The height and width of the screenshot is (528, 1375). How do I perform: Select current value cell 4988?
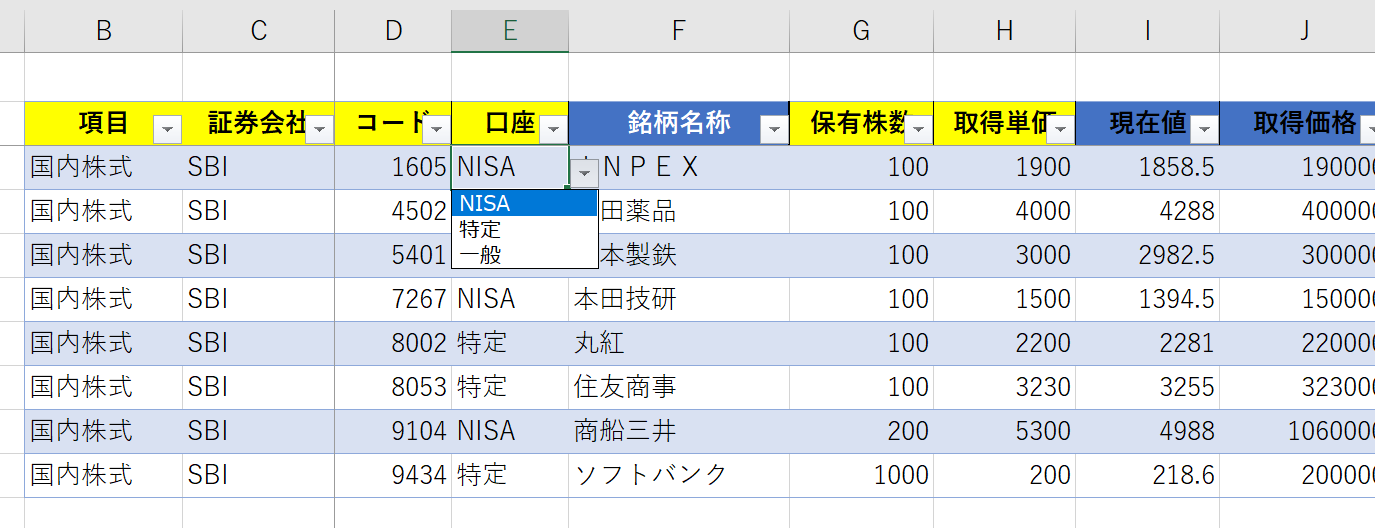coord(1148,431)
